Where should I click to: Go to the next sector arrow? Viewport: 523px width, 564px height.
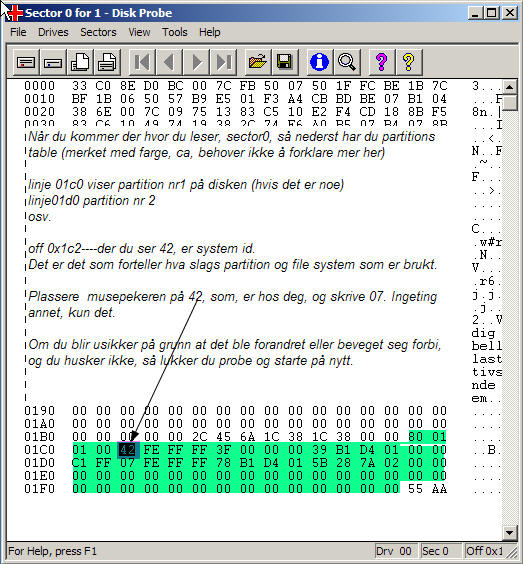[196, 62]
